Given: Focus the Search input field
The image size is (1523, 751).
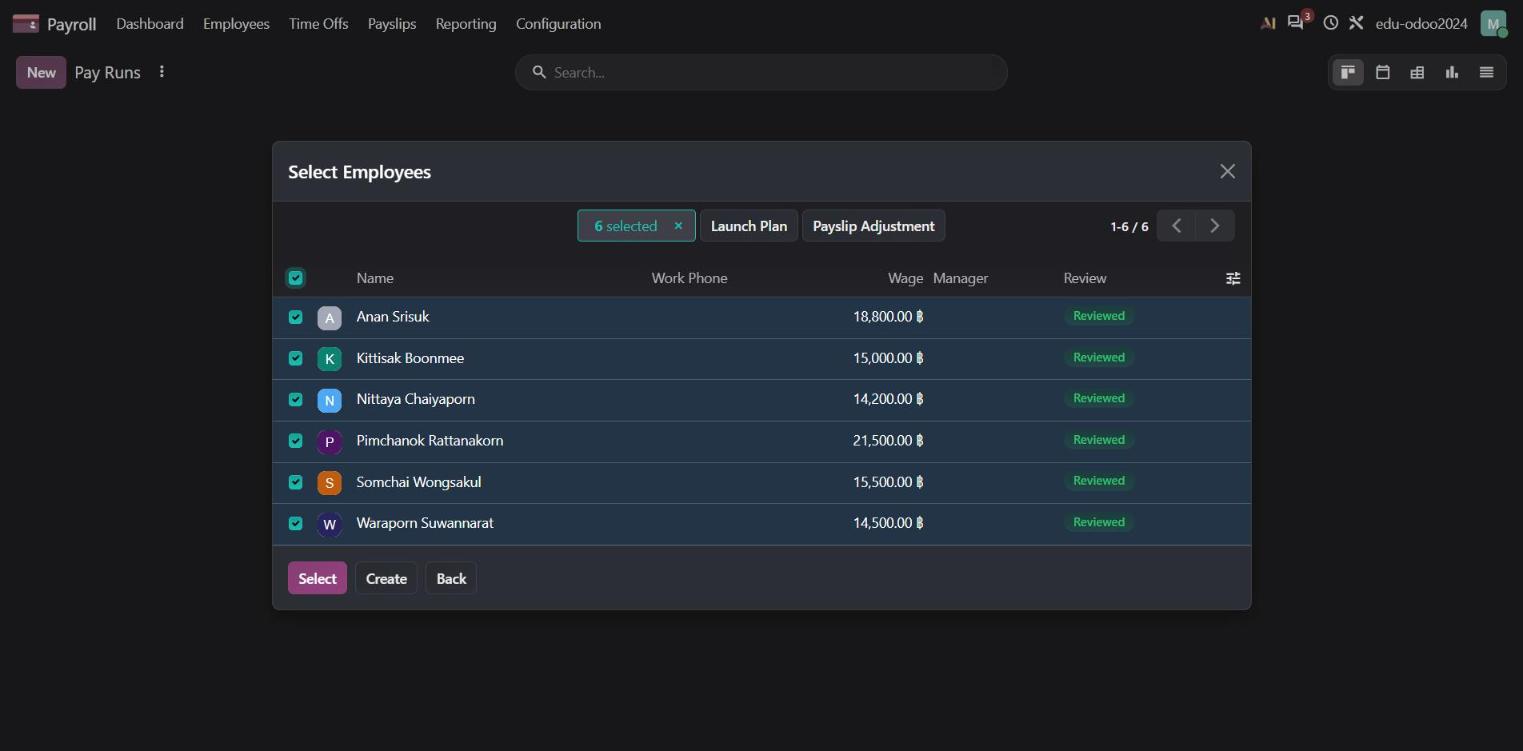Looking at the screenshot, I should (761, 72).
